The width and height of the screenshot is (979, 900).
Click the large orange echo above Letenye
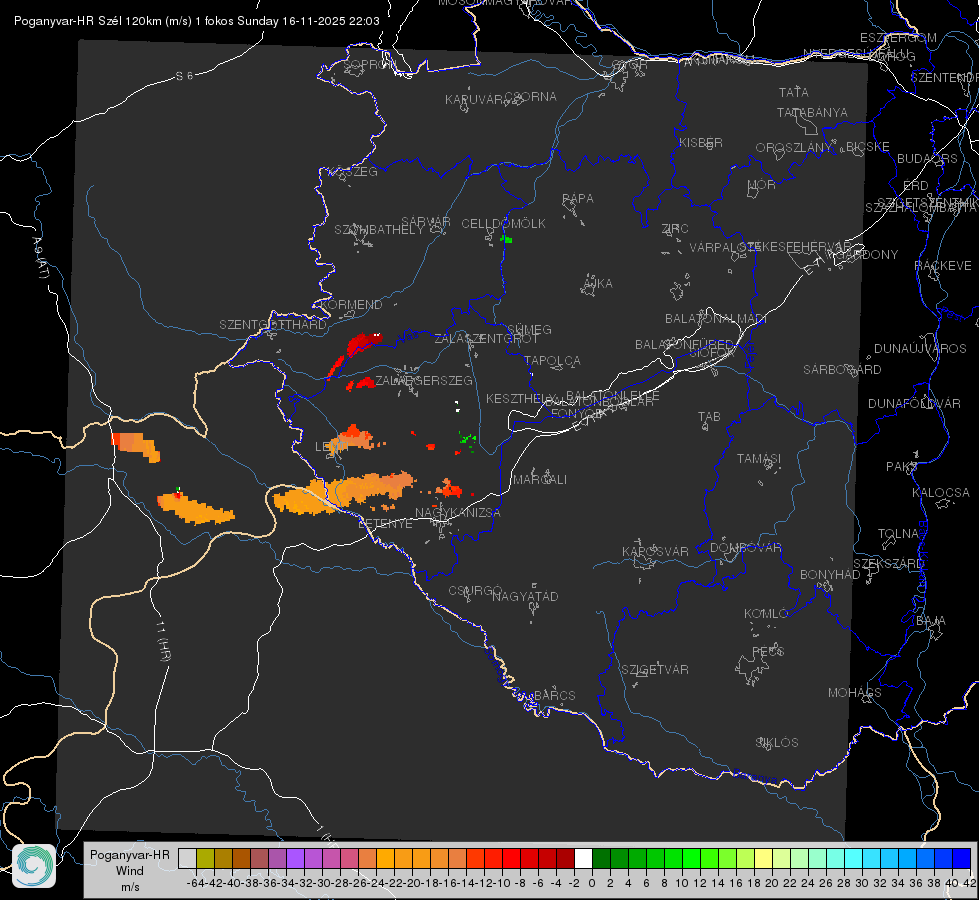(x=343, y=493)
